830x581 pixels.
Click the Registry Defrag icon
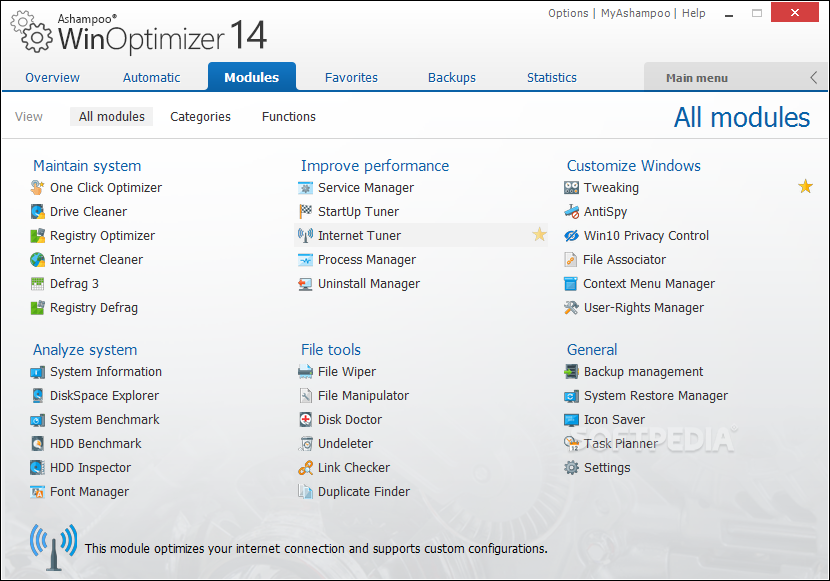point(37,307)
